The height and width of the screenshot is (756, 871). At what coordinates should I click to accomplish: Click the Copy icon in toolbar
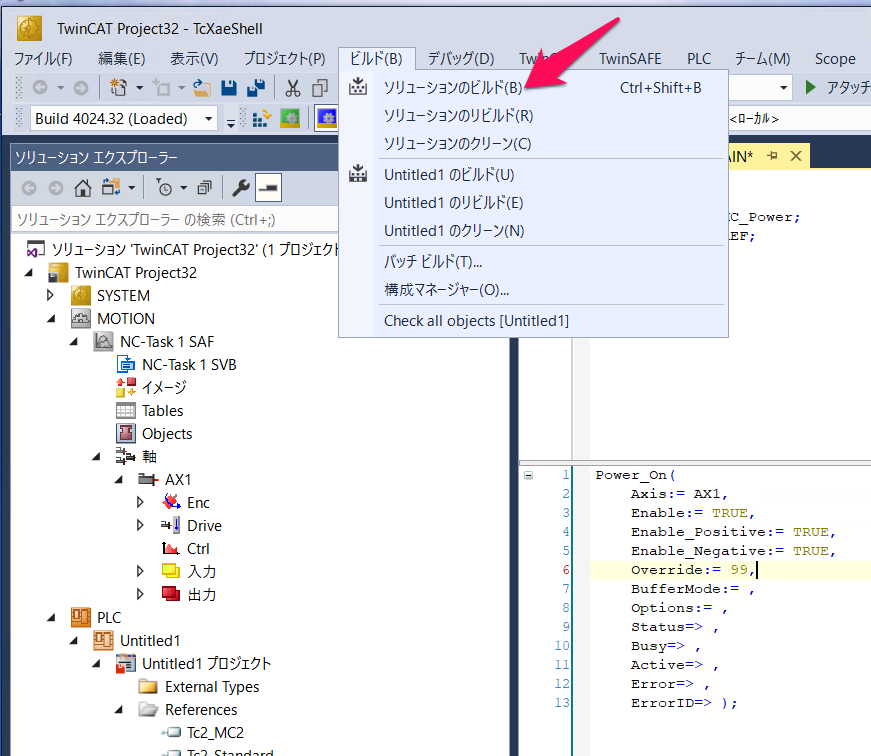pyautogui.click(x=320, y=88)
